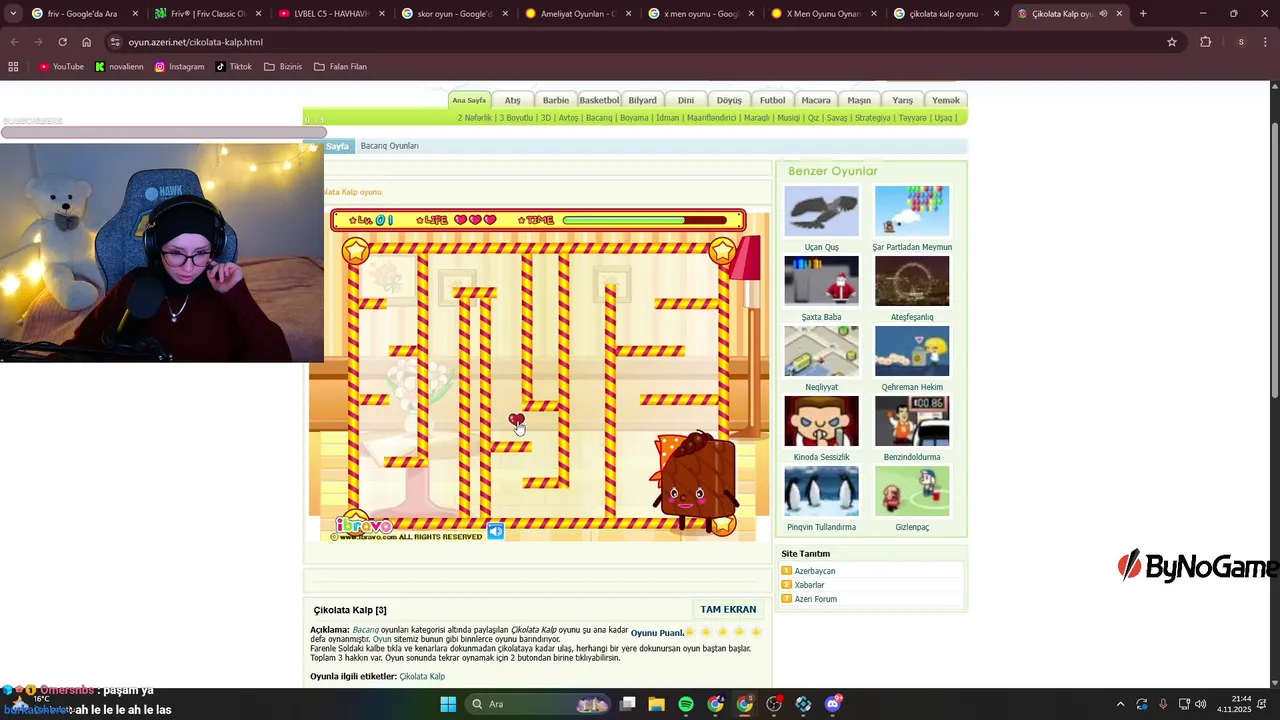Open the Qəhrəman Həkim game thumbnail
This screenshot has height=720, width=1280.
click(912, 351)
